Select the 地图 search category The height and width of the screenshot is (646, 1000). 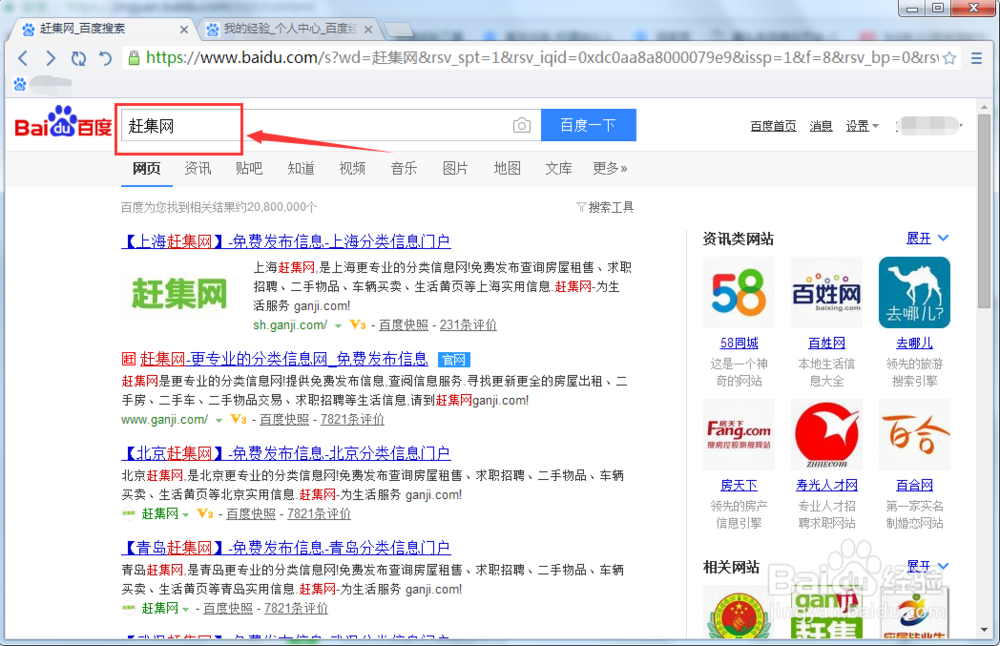tap(508, 168)
